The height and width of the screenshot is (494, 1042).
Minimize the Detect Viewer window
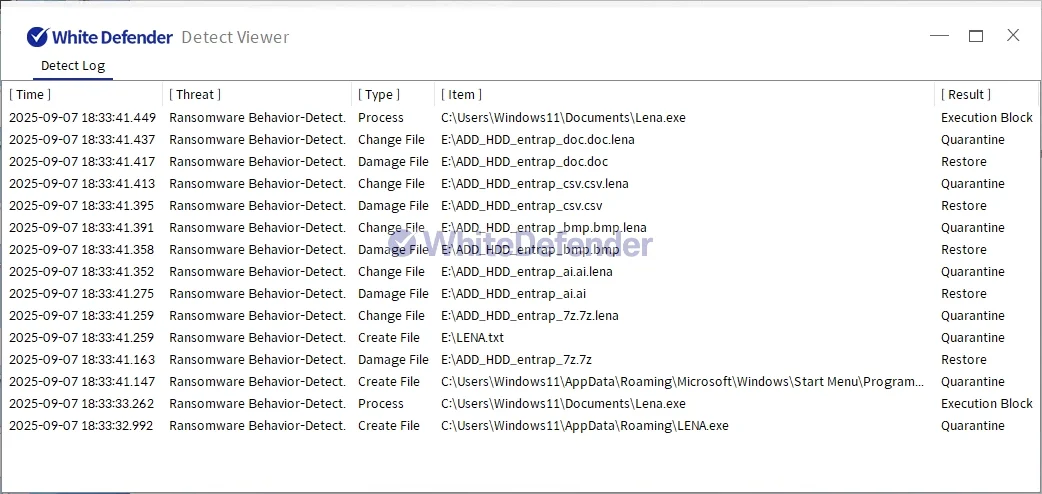939,36
